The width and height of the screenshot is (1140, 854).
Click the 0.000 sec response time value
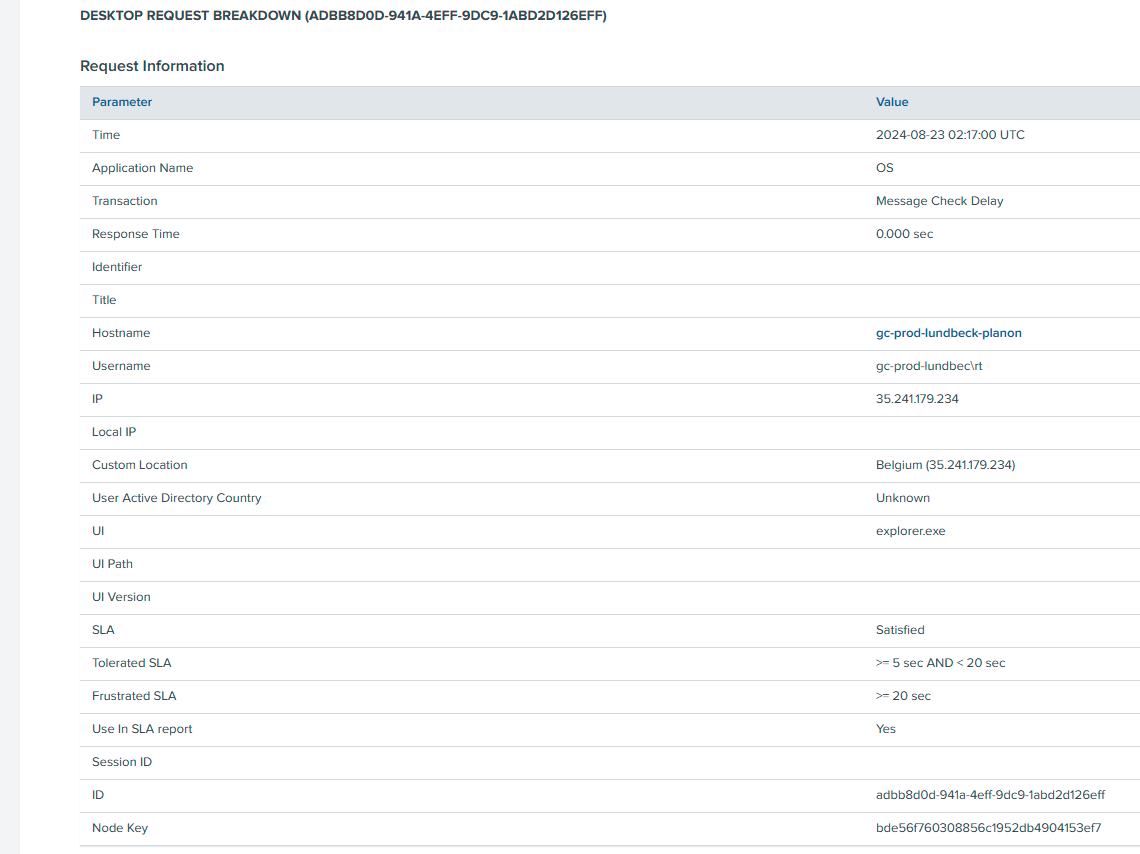coord(904,234)
